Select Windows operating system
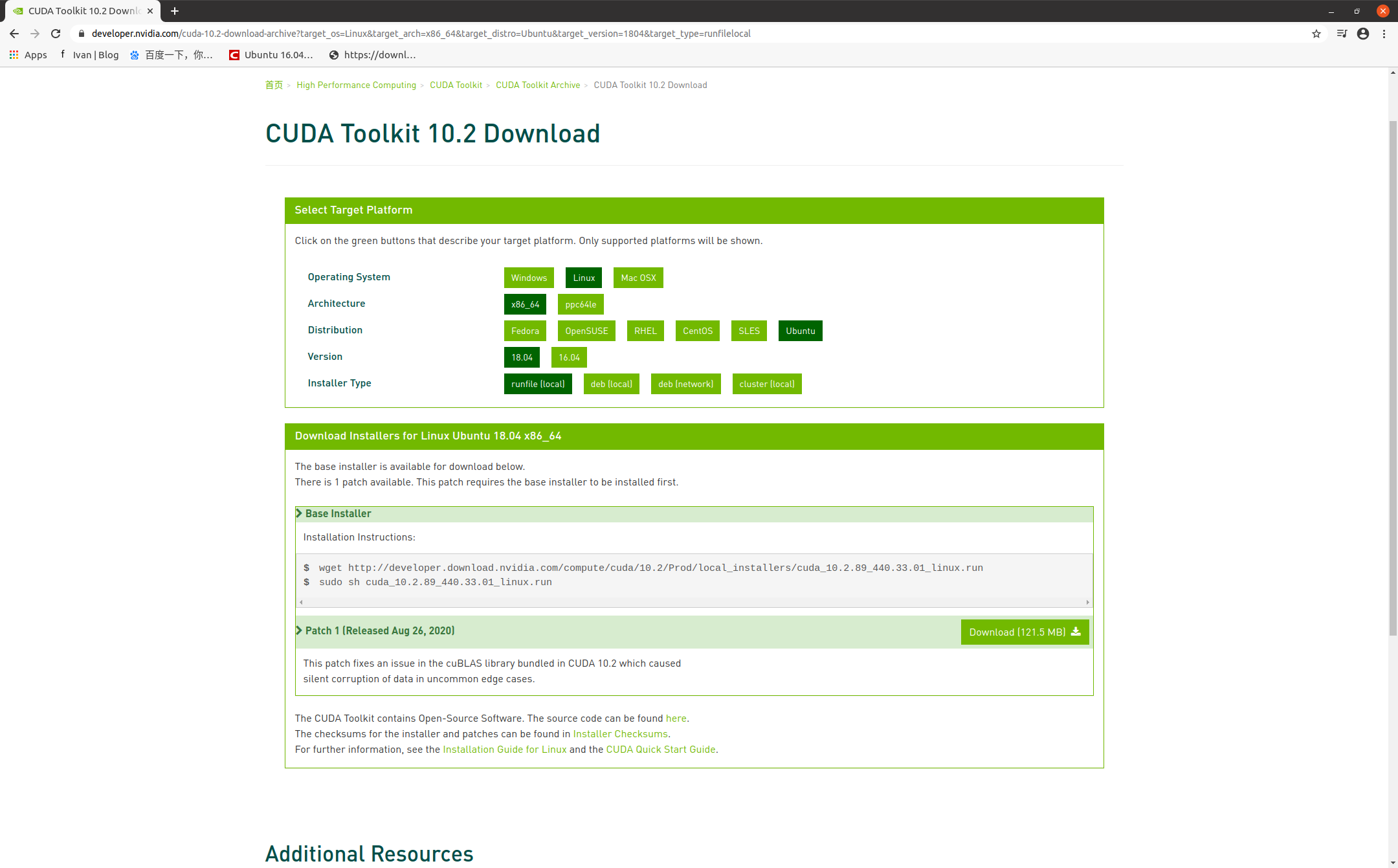Image resolution: width=1398 pixels, height=868 pixels. point(529,278)
